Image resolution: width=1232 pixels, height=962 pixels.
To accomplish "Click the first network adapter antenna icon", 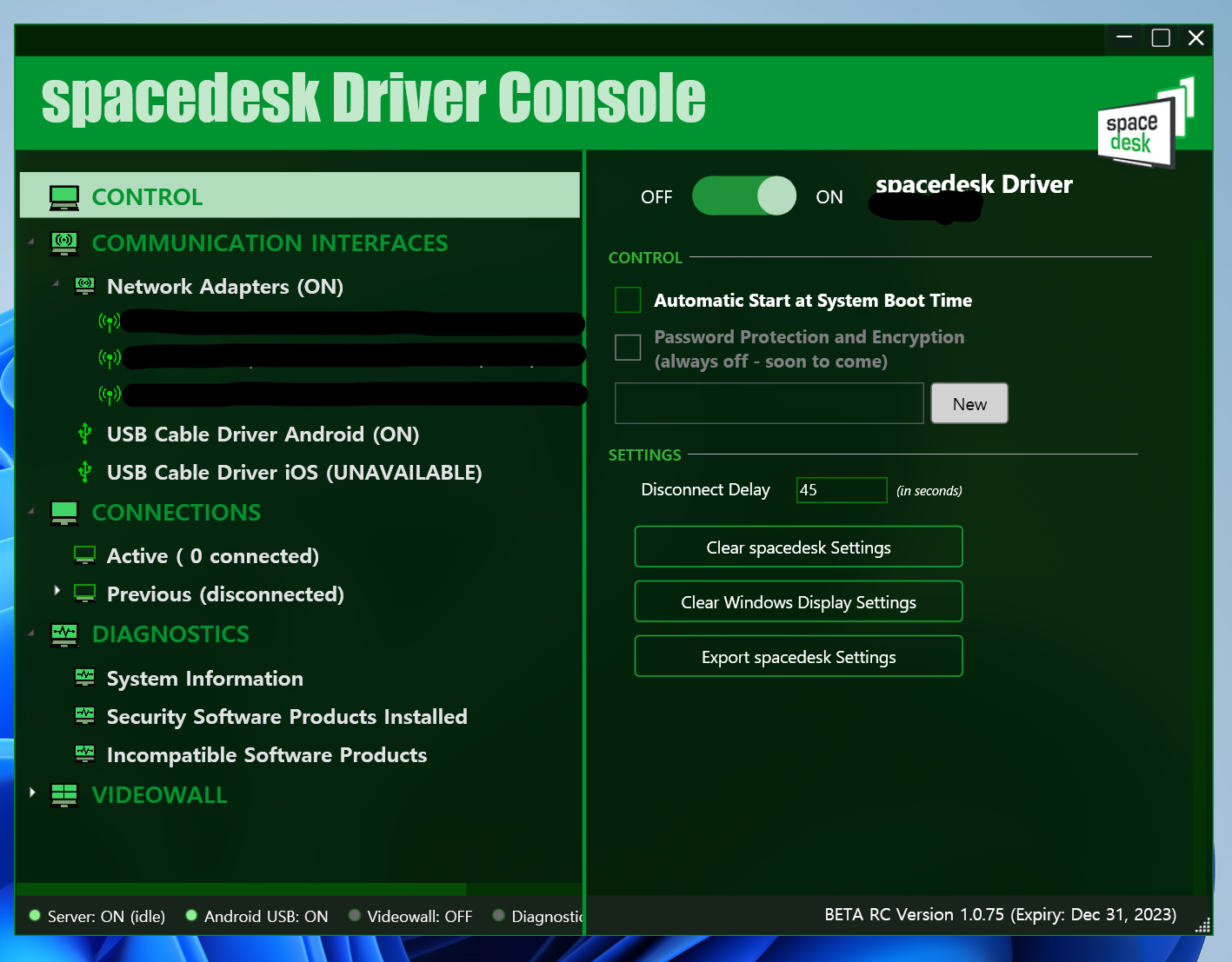I will [109, 322].
